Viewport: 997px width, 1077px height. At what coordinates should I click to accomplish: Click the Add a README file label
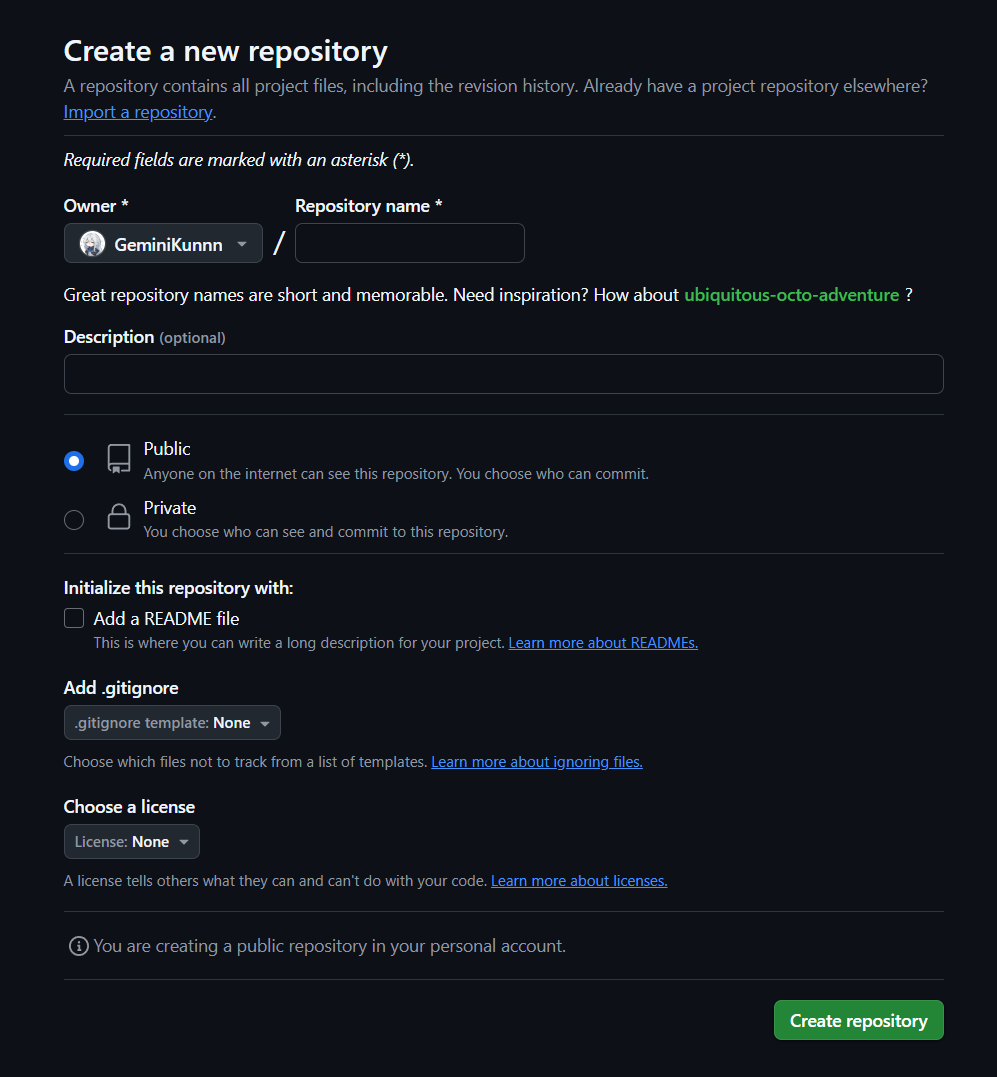coord(167,619)
